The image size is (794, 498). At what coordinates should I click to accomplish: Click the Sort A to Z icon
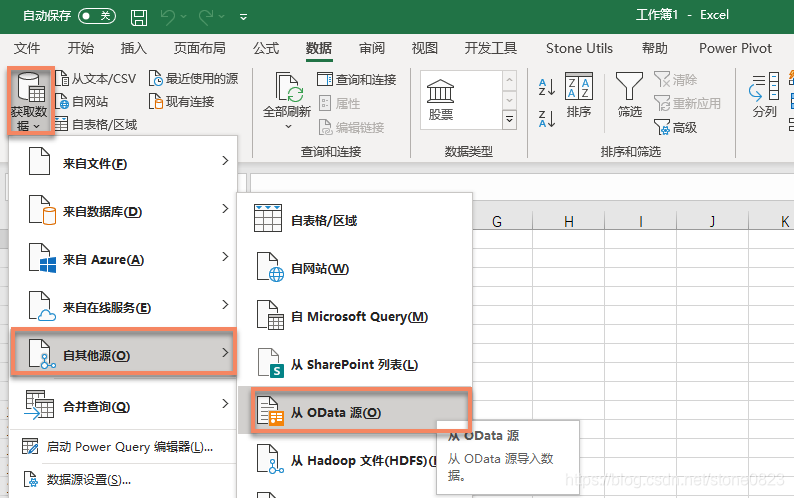[x=547, y=87]
